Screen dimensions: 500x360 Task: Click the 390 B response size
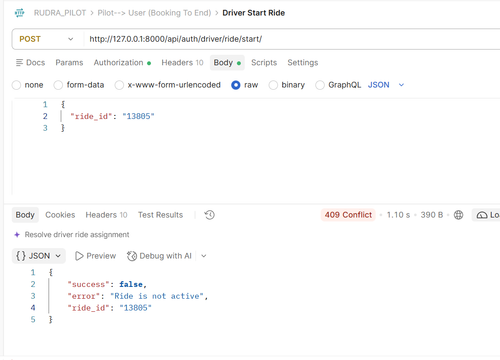coord(432,215)
